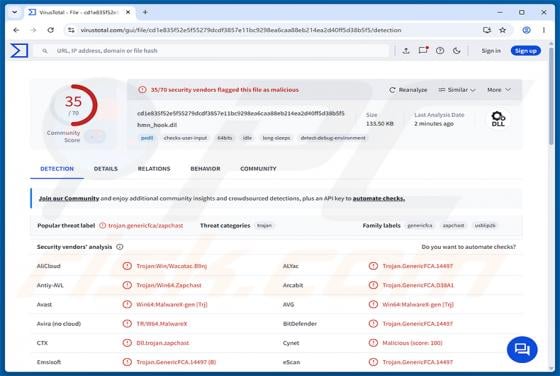
Task: Click the idle tag
Action: [247, 138]
